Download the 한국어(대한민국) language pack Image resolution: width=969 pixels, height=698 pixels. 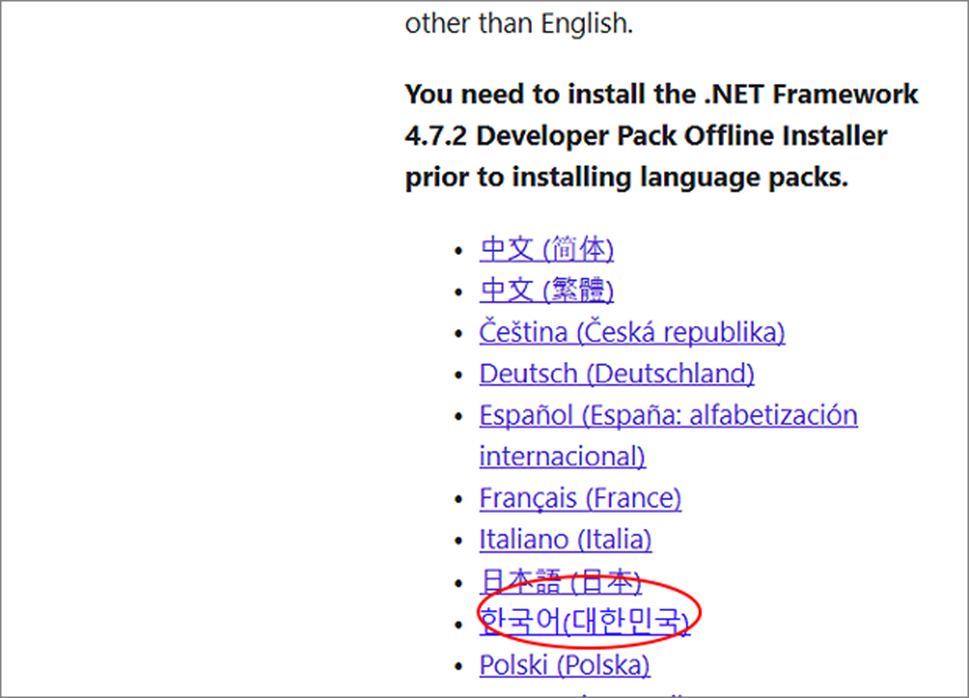(585, 621)
